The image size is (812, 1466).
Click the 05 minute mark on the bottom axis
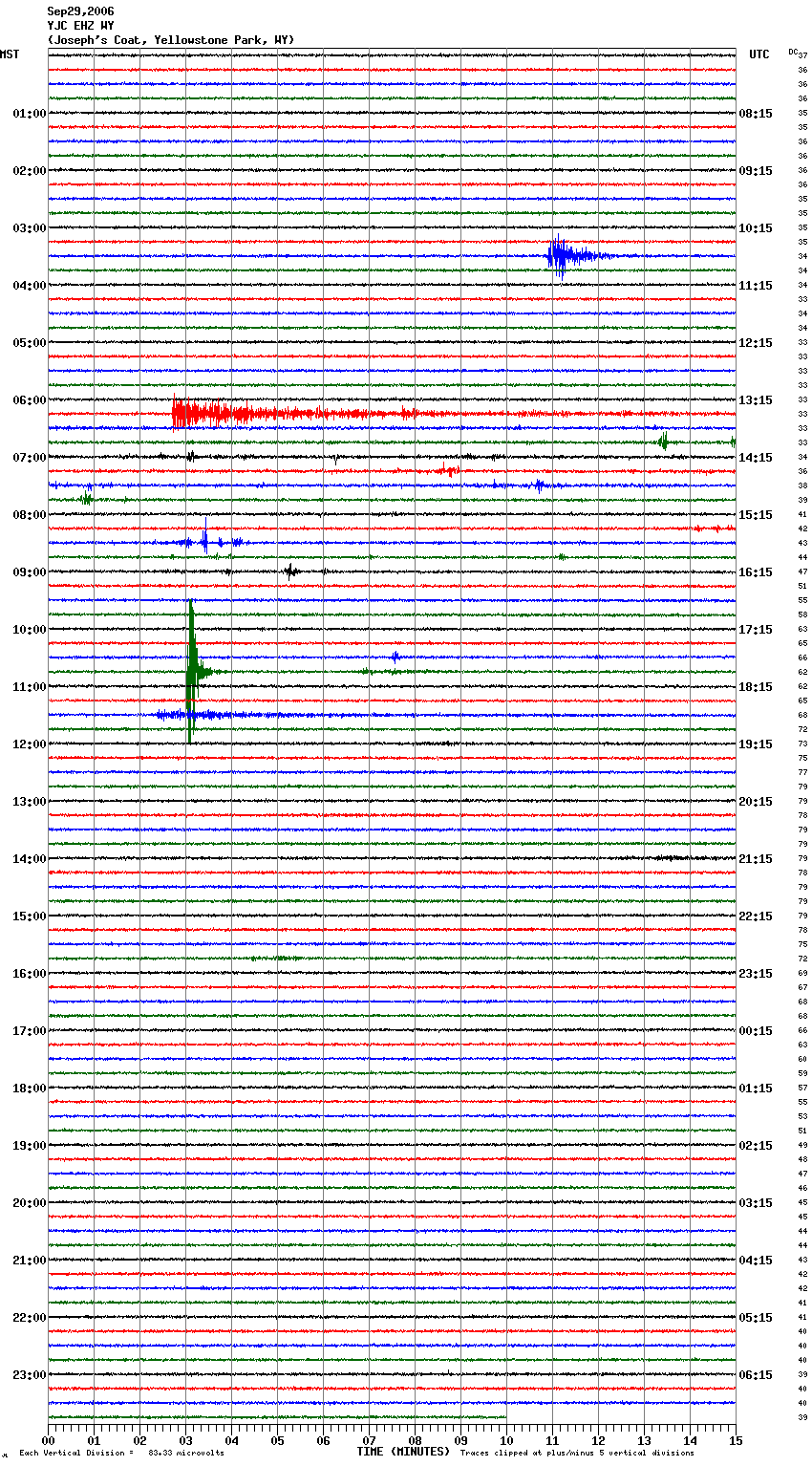(277, 1441)
